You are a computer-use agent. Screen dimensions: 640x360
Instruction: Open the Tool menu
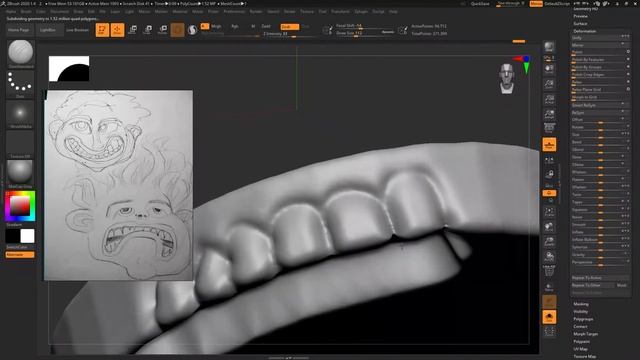pos(322,11)
